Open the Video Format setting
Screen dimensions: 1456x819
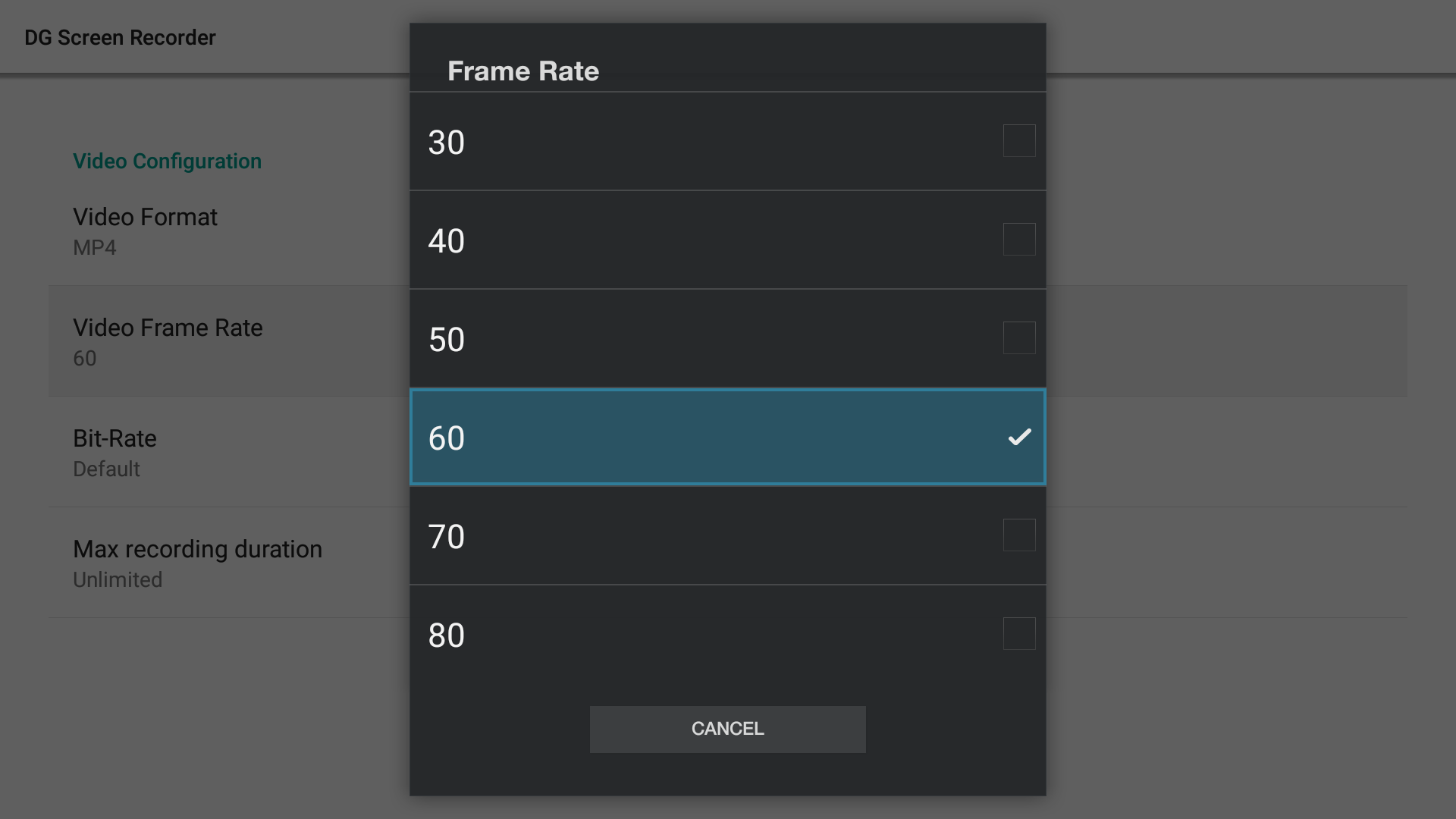[146, 231]
